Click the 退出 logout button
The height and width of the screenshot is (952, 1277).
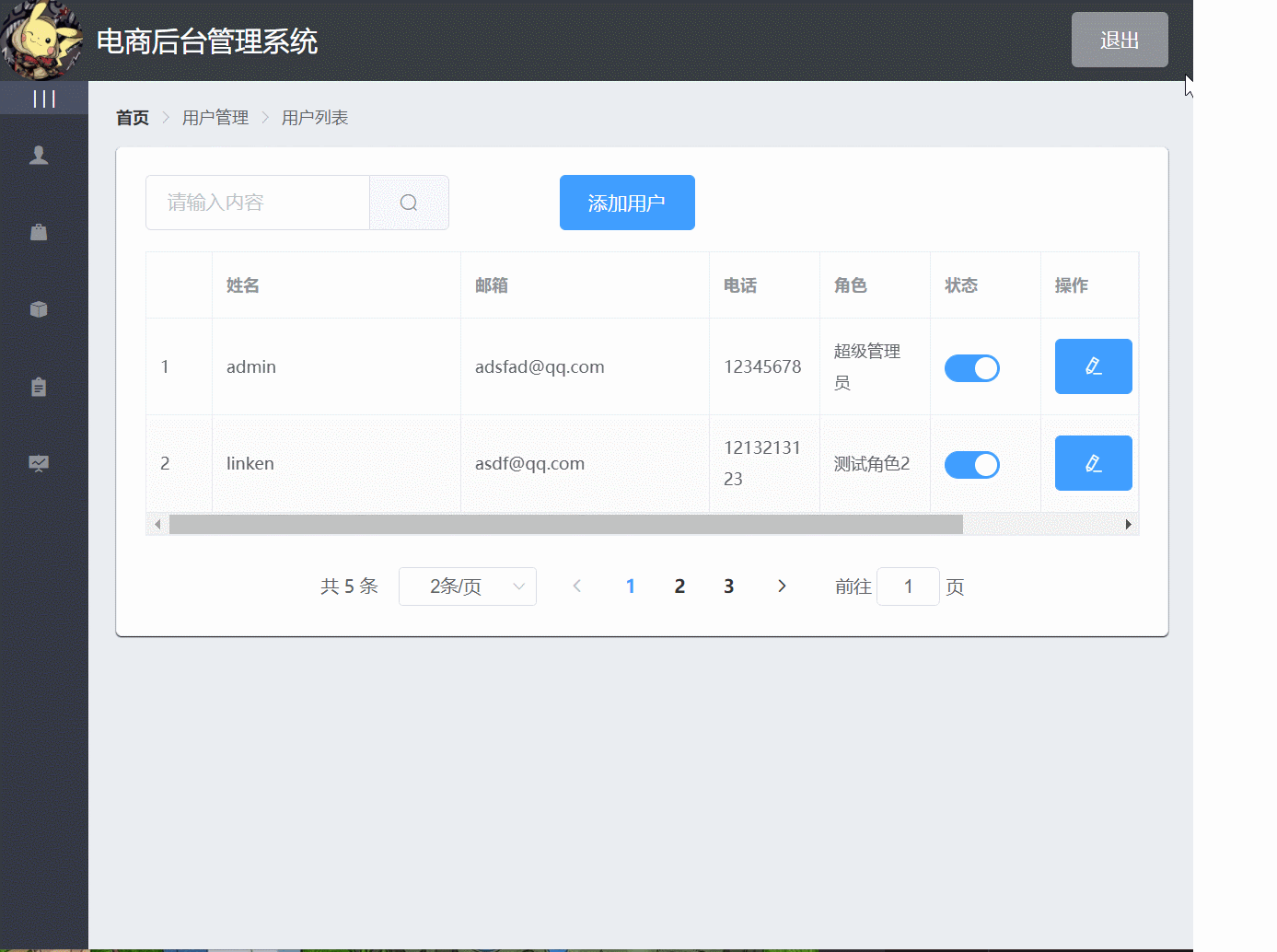1120,40
